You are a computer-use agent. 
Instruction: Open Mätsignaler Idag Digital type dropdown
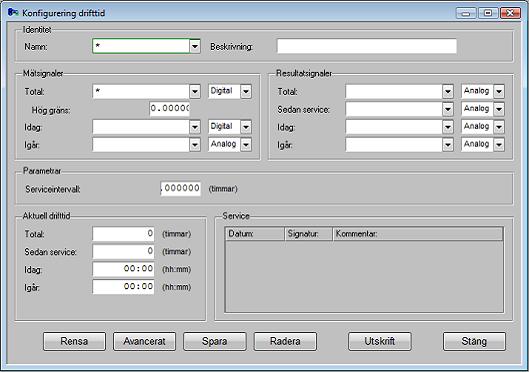point(246,127)
